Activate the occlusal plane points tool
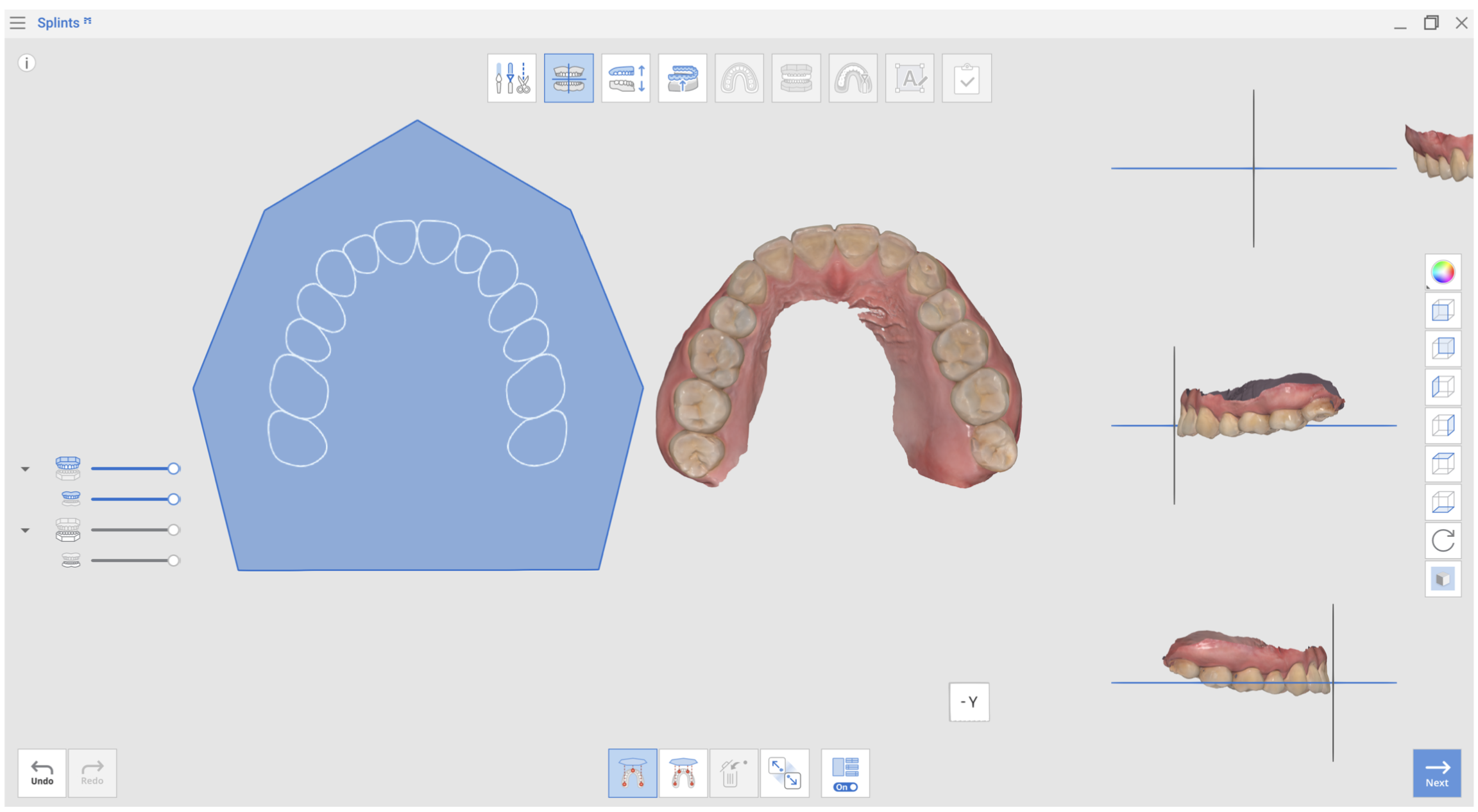The image size is (1478, 812). 632,772
